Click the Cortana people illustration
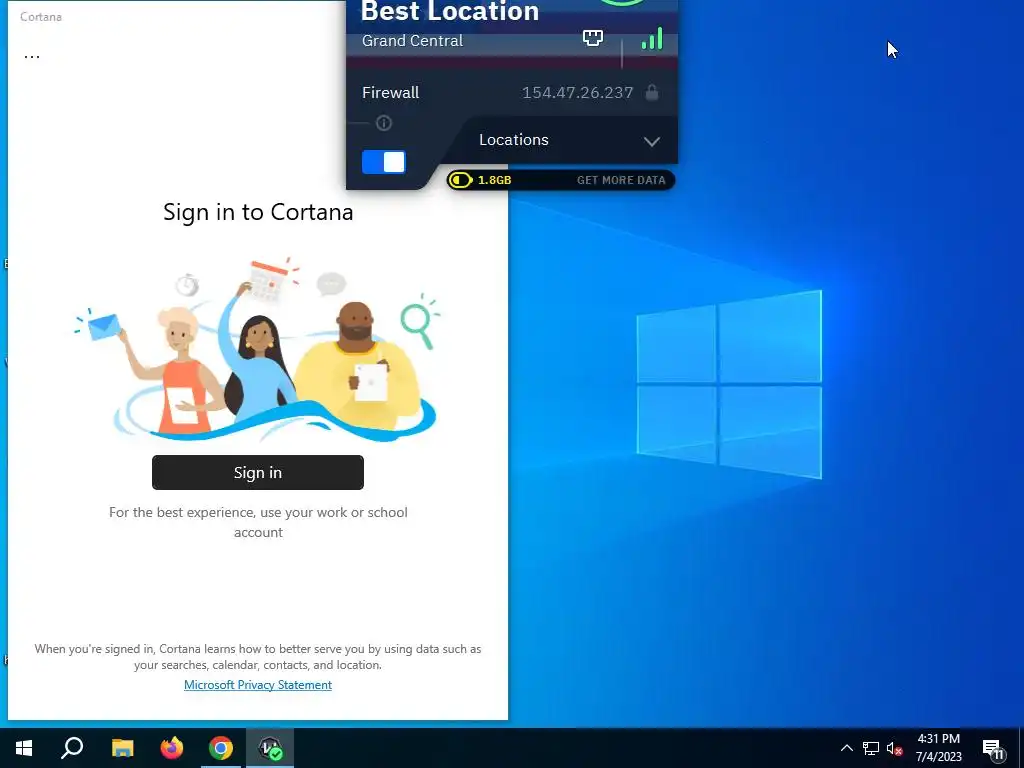This screenshot has width=1024, height=768. pyautogui.click(x=258, y=349)
